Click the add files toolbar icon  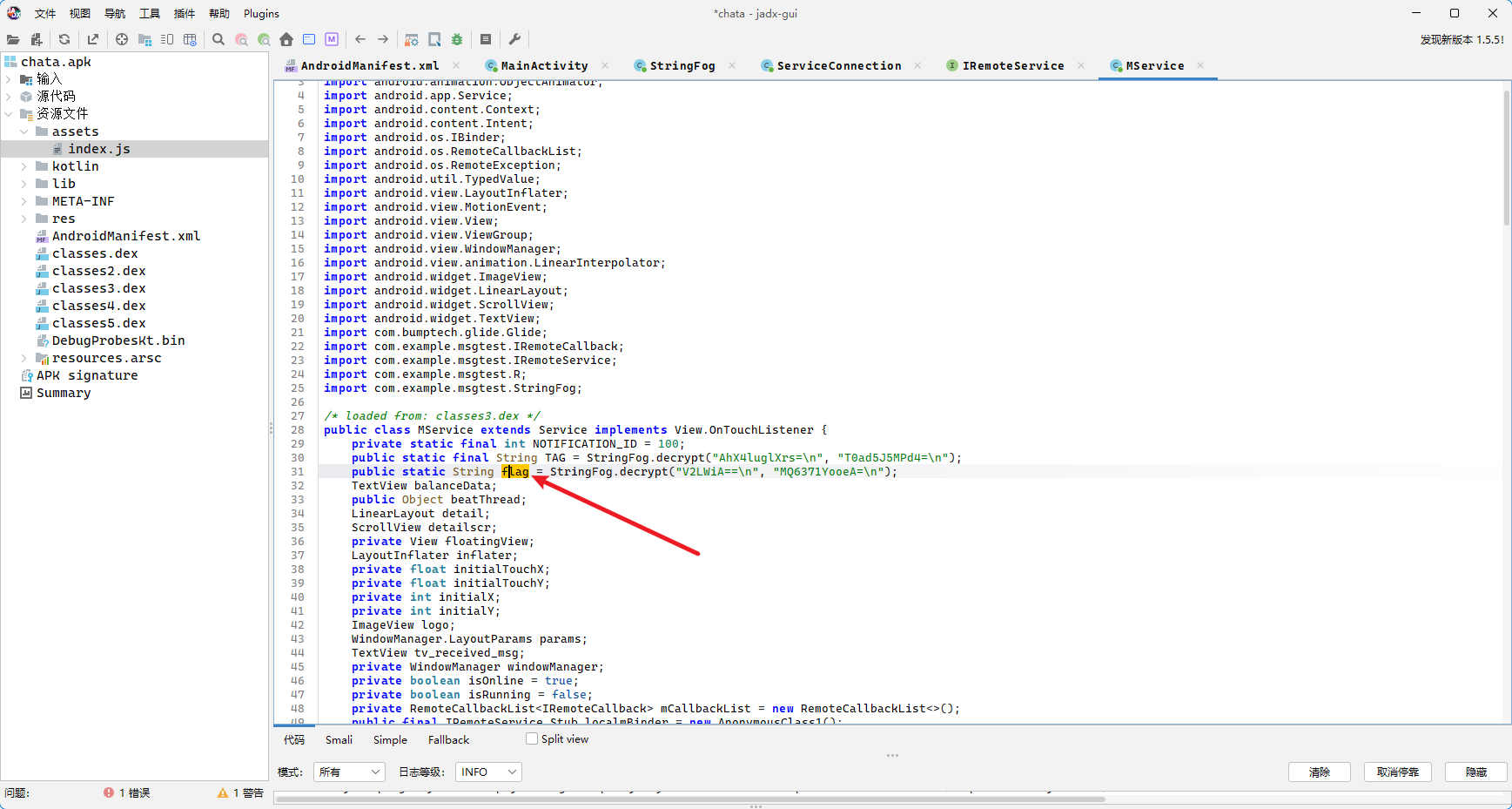tap(37, 39)
